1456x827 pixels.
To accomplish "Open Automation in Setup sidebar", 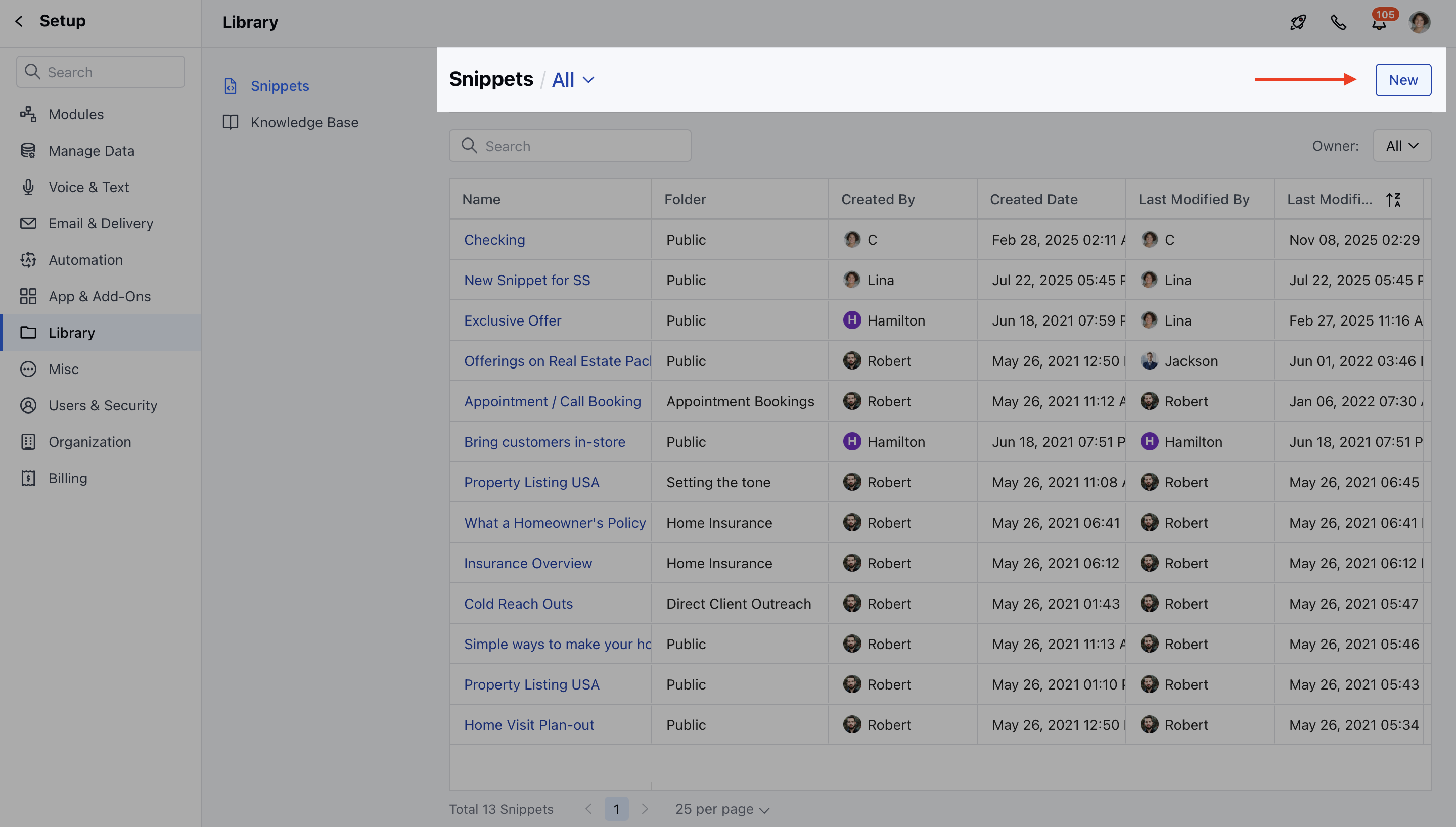I will coord(85,259).
